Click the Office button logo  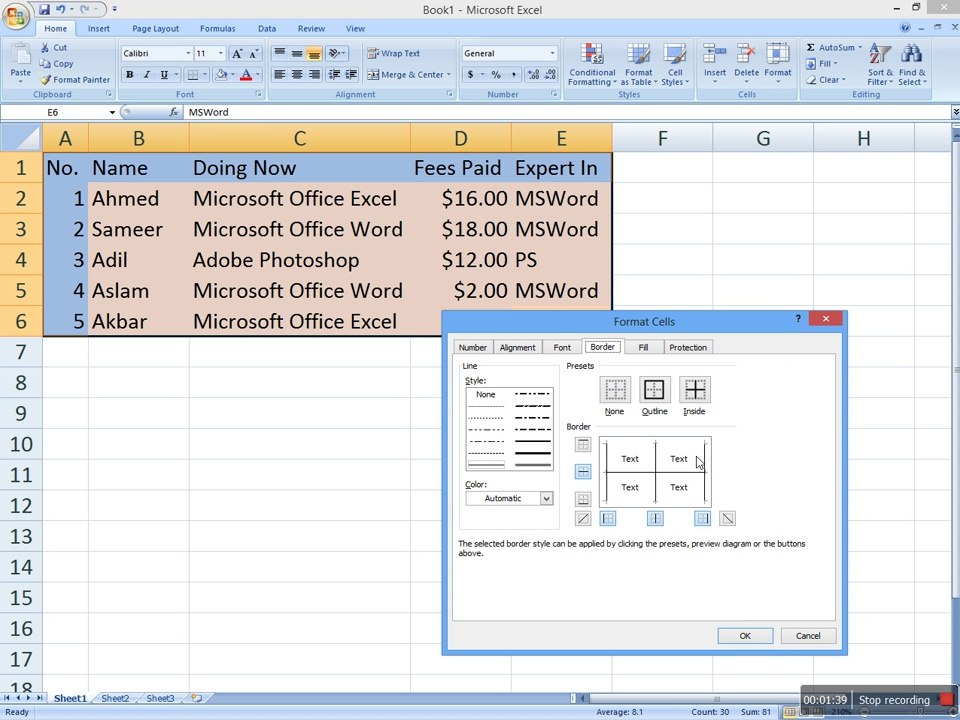pyautogui.click(x=15, y=15)
